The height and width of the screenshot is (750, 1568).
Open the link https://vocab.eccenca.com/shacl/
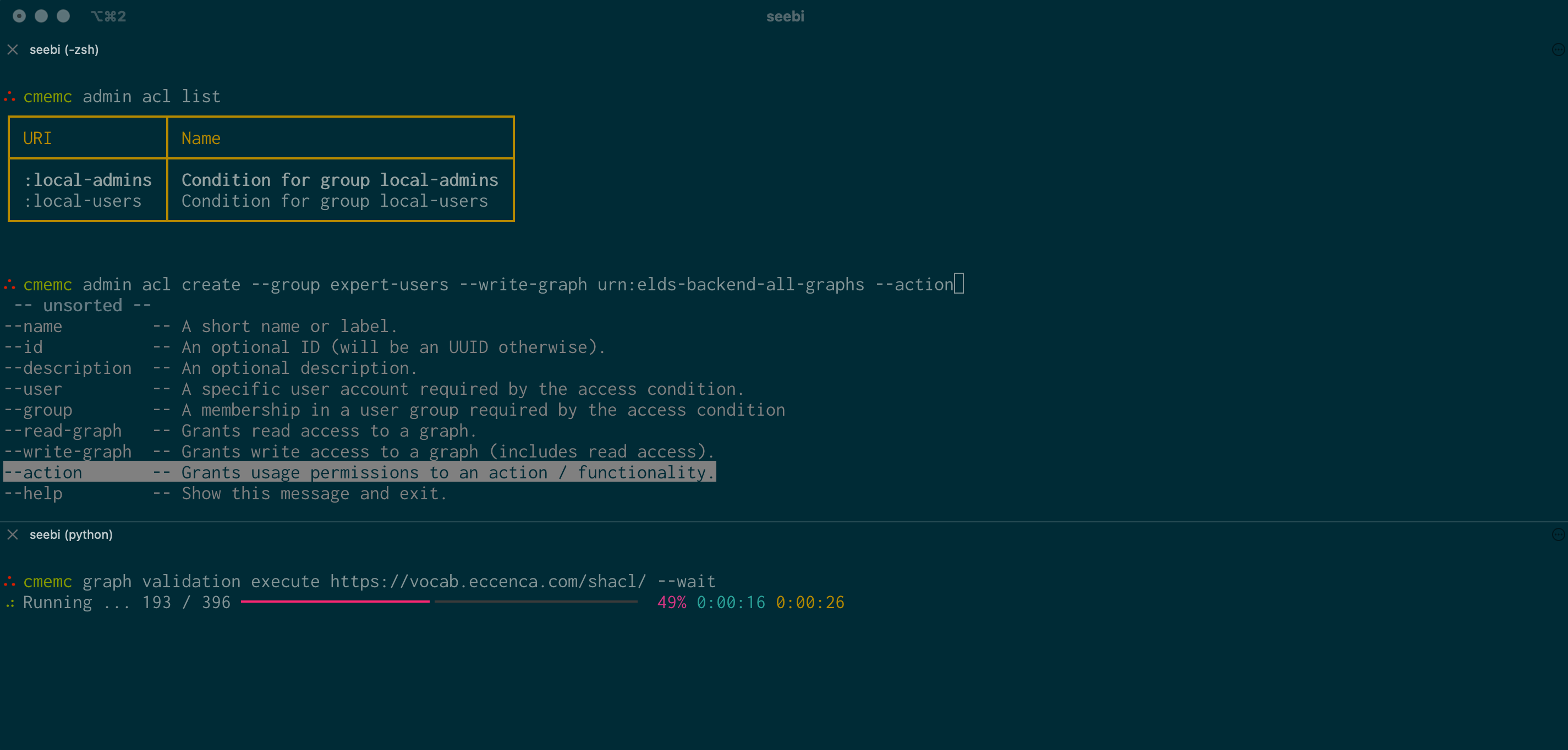point(487,581)
